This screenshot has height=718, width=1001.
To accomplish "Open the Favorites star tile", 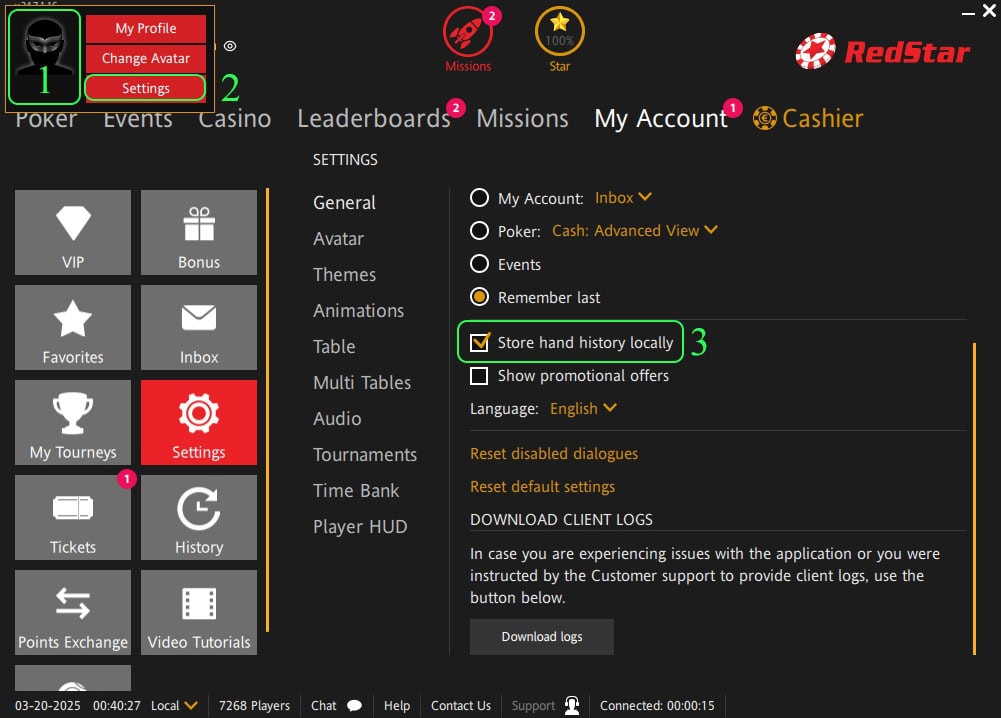I will point(73,327).
